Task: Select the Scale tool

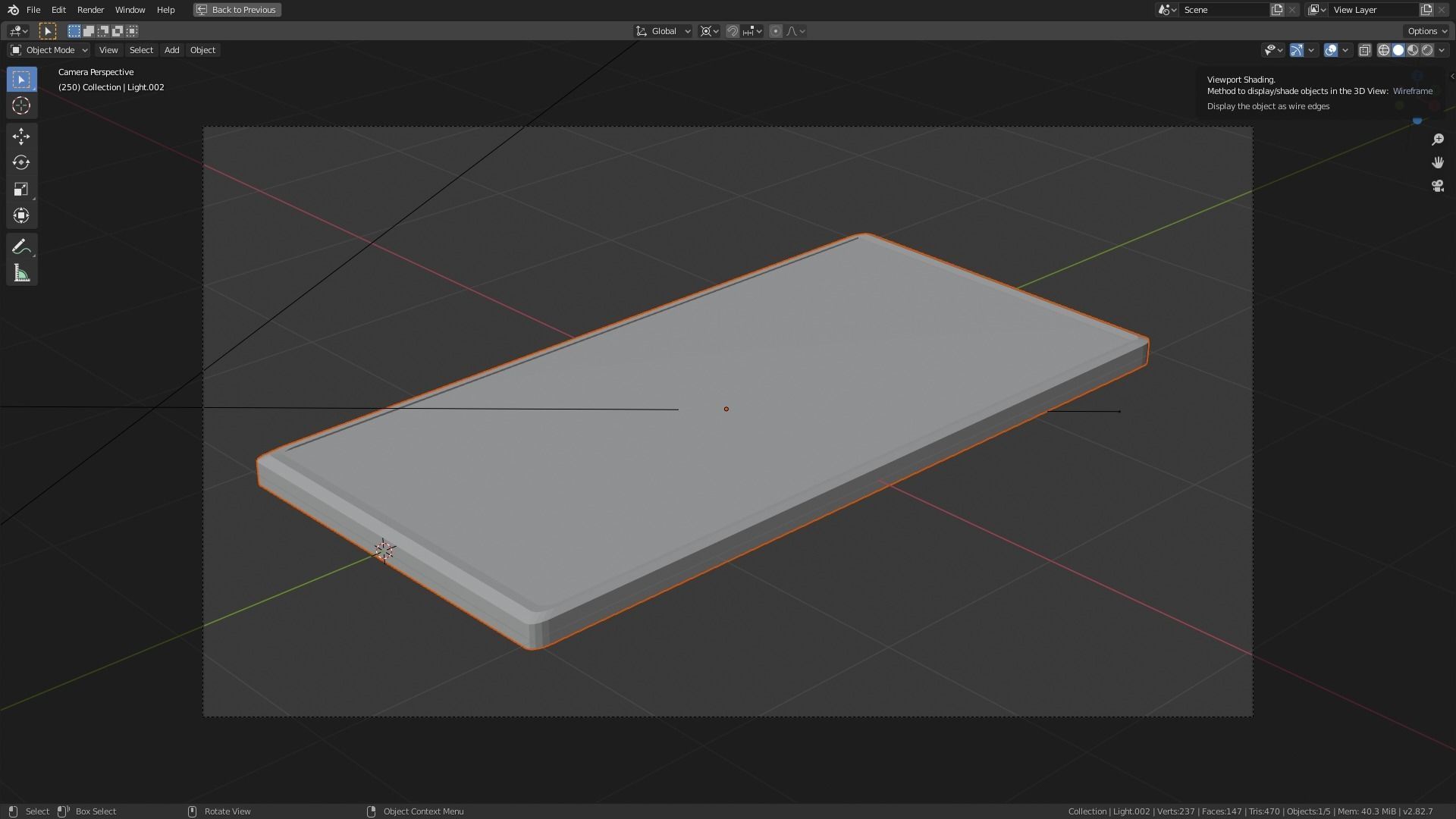Action: click(x=21, y=190)
